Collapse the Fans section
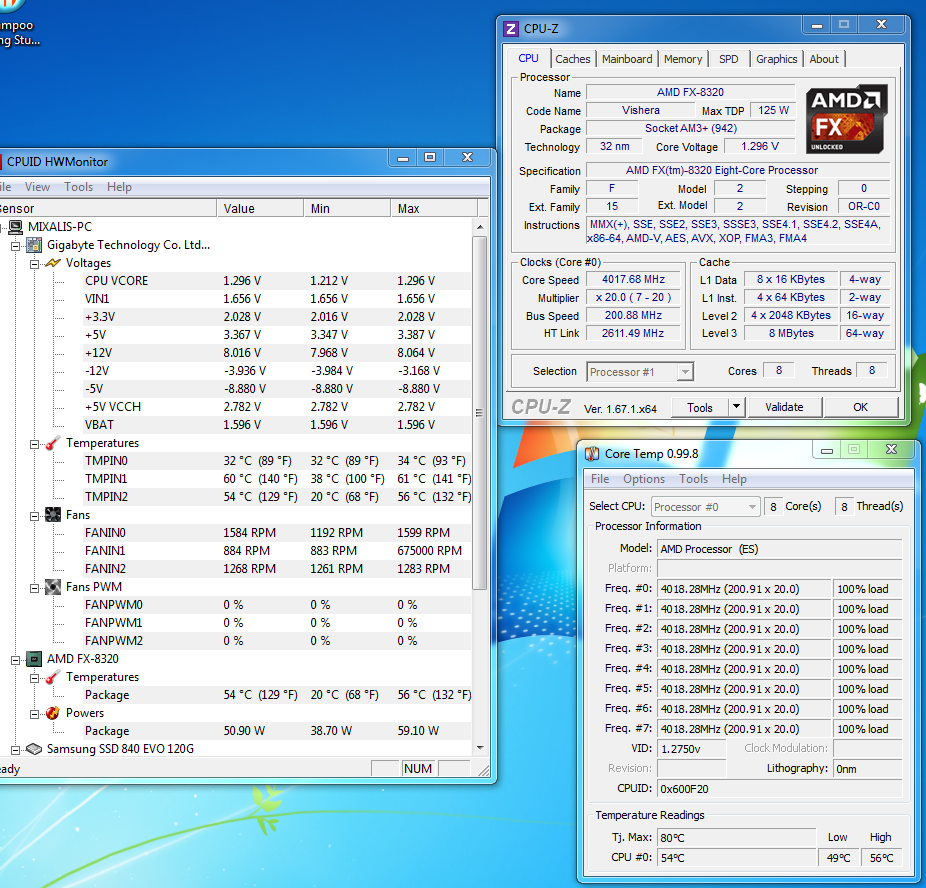 34,516
